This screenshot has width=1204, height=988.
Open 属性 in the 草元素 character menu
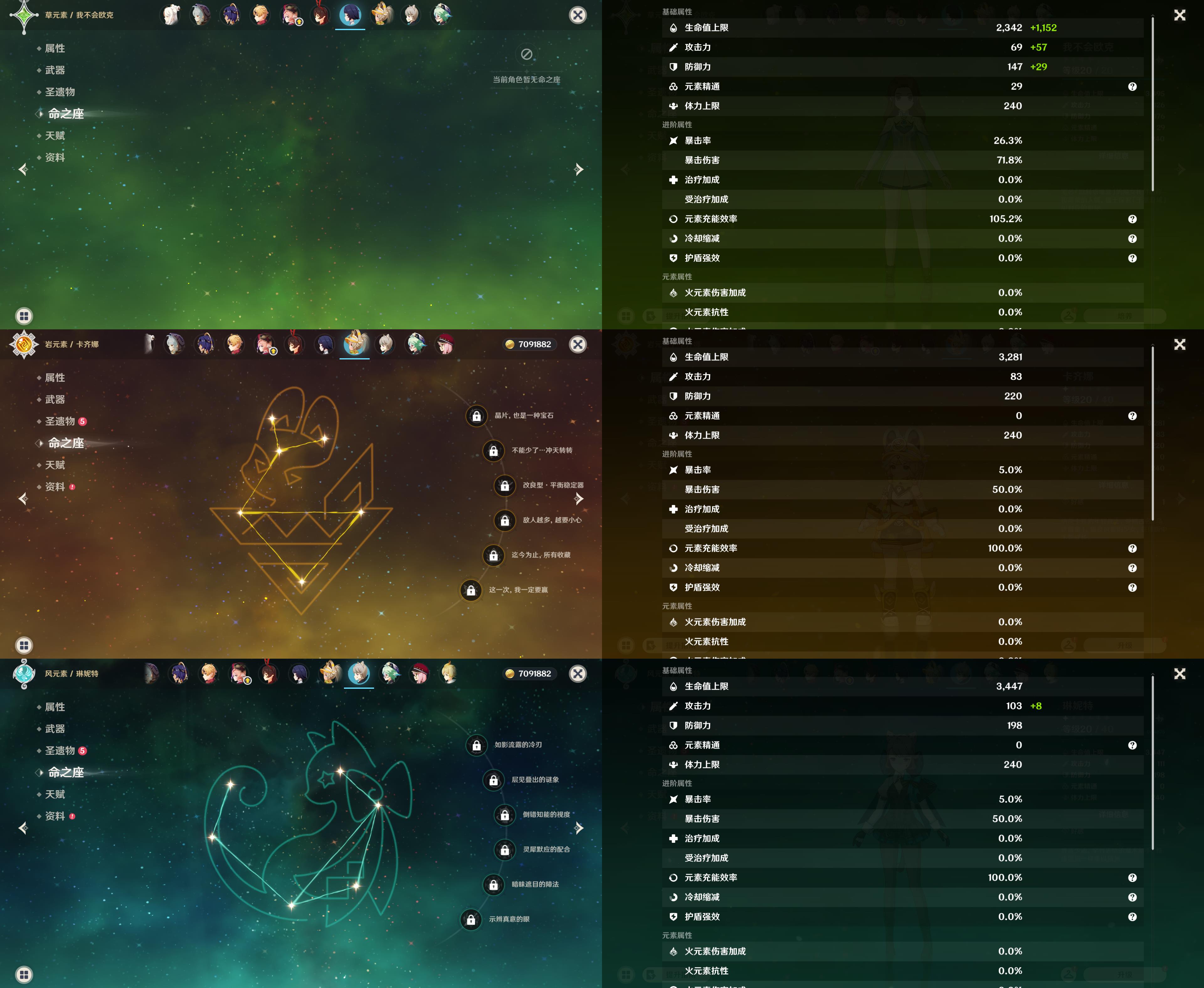tap(55, 48)
